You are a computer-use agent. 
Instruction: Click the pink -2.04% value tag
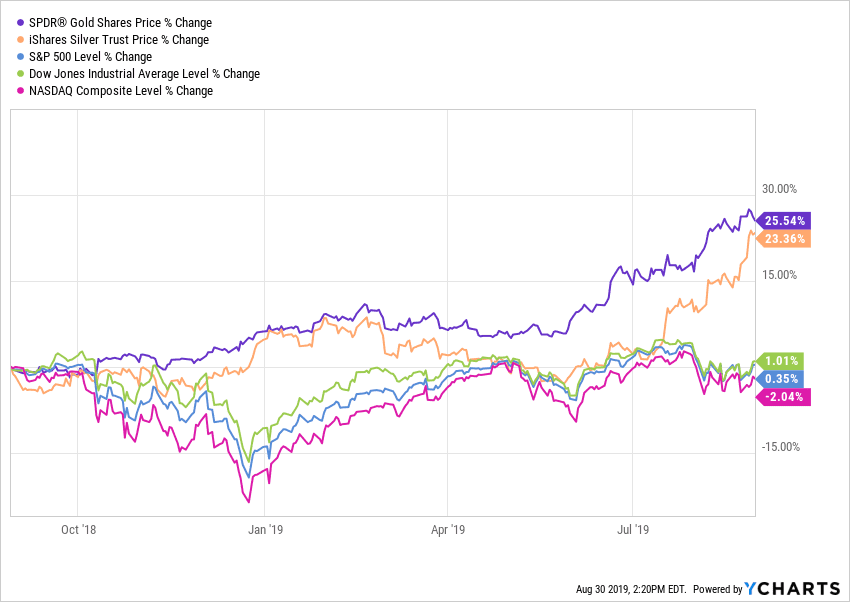(782, 396)
